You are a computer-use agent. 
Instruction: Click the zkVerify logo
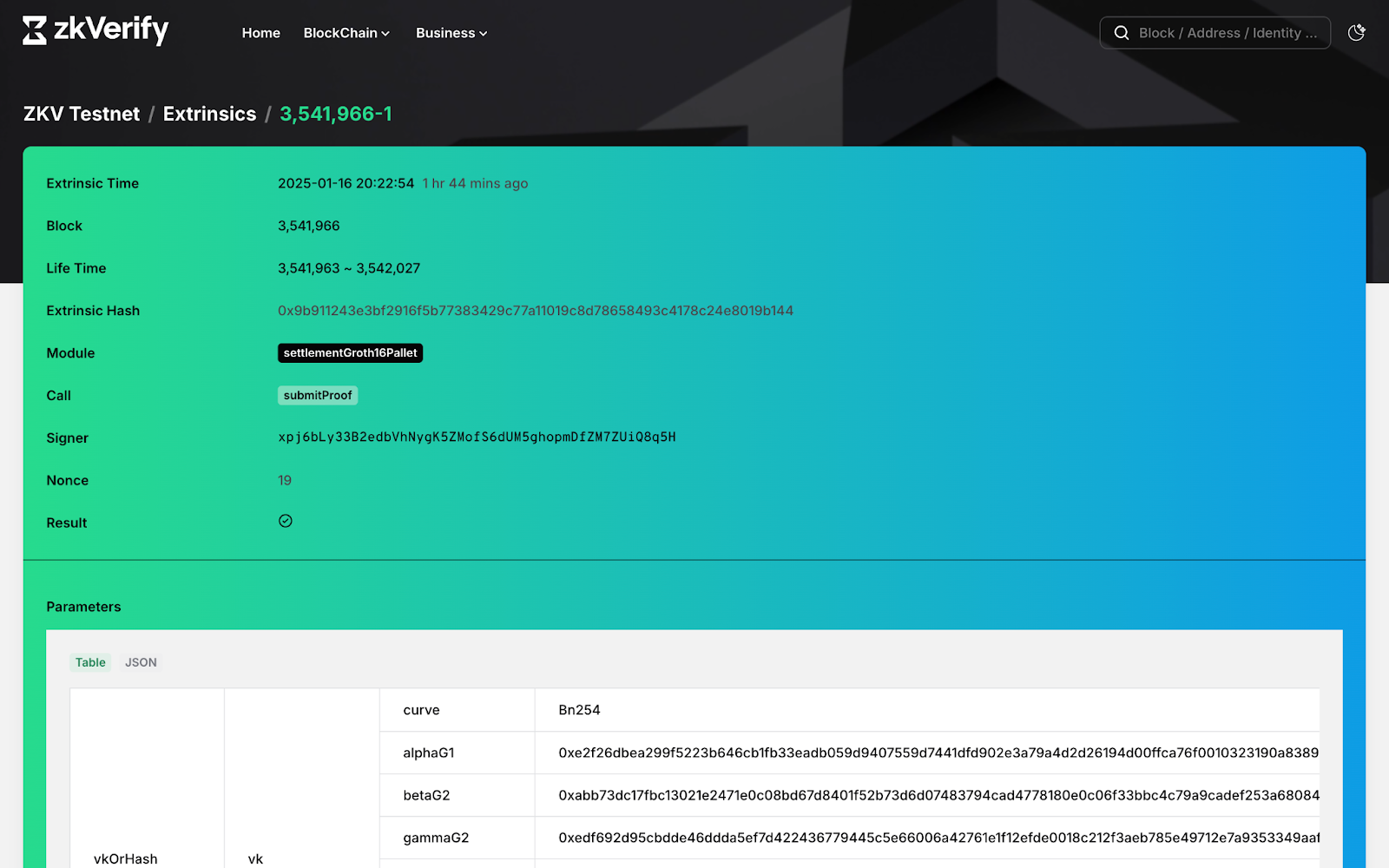(x=95, y=31)
